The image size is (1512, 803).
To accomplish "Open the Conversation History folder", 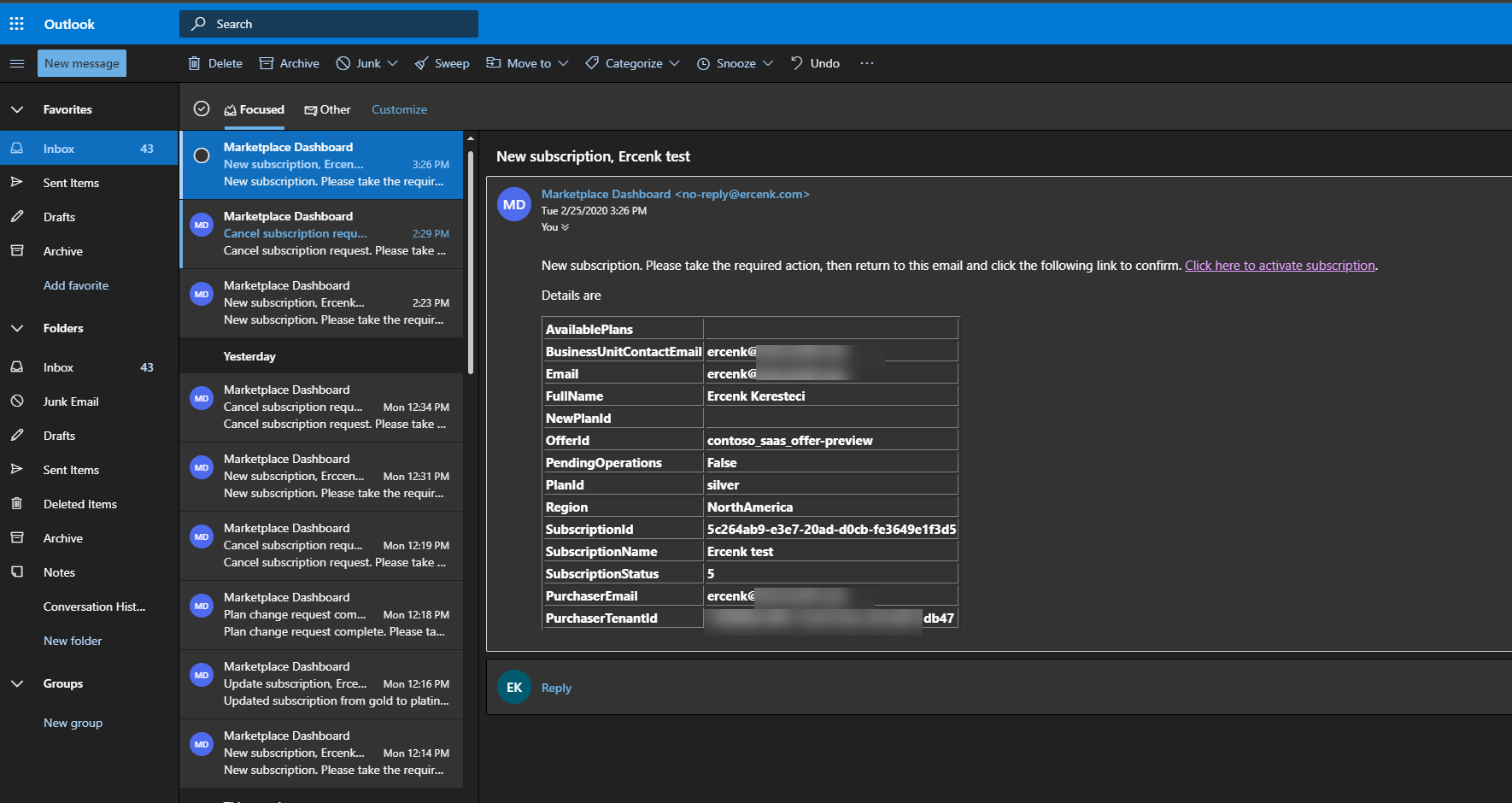I will point(89,607).
